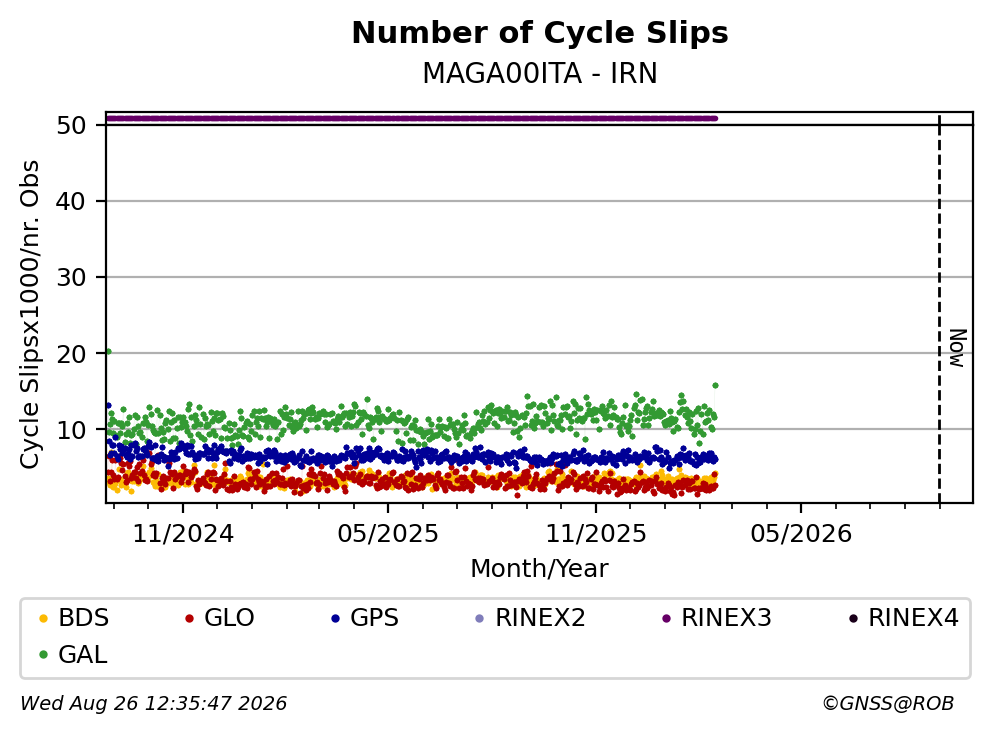Click the GAL green legend marker

pos(43,655)
